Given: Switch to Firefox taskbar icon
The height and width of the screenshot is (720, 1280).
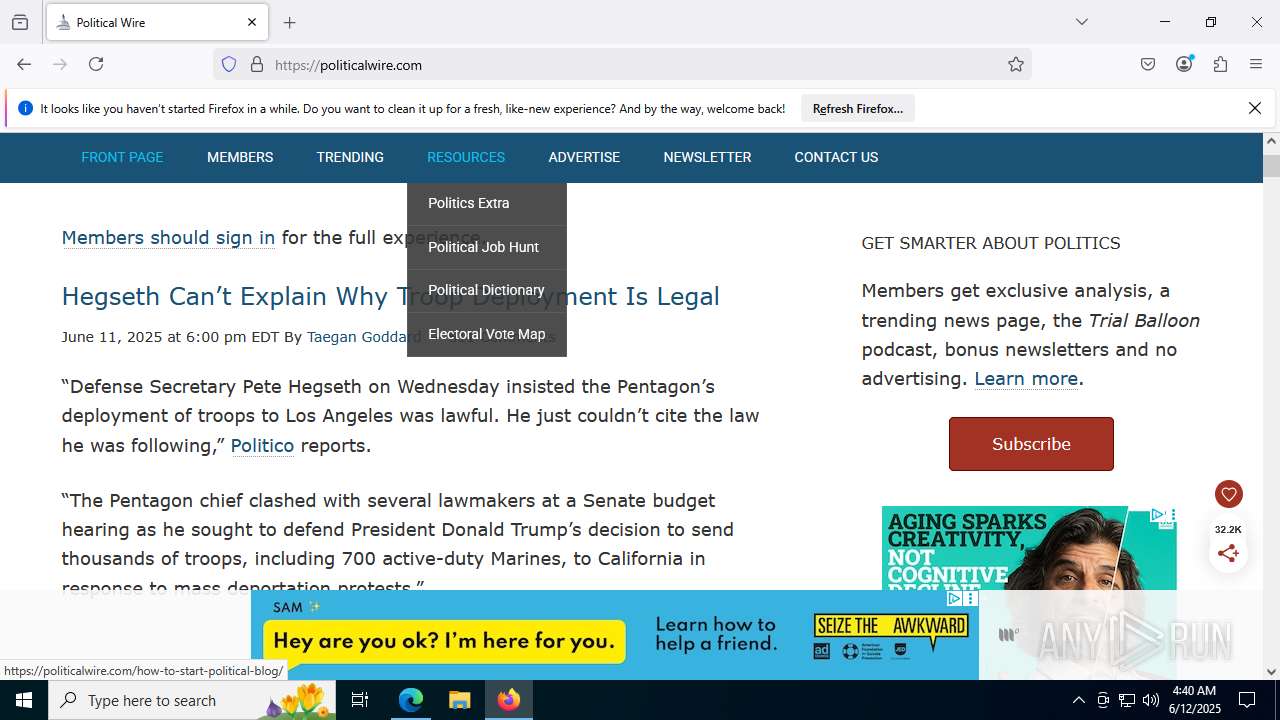Looking at the screenshot, I should tap(509, 700).
